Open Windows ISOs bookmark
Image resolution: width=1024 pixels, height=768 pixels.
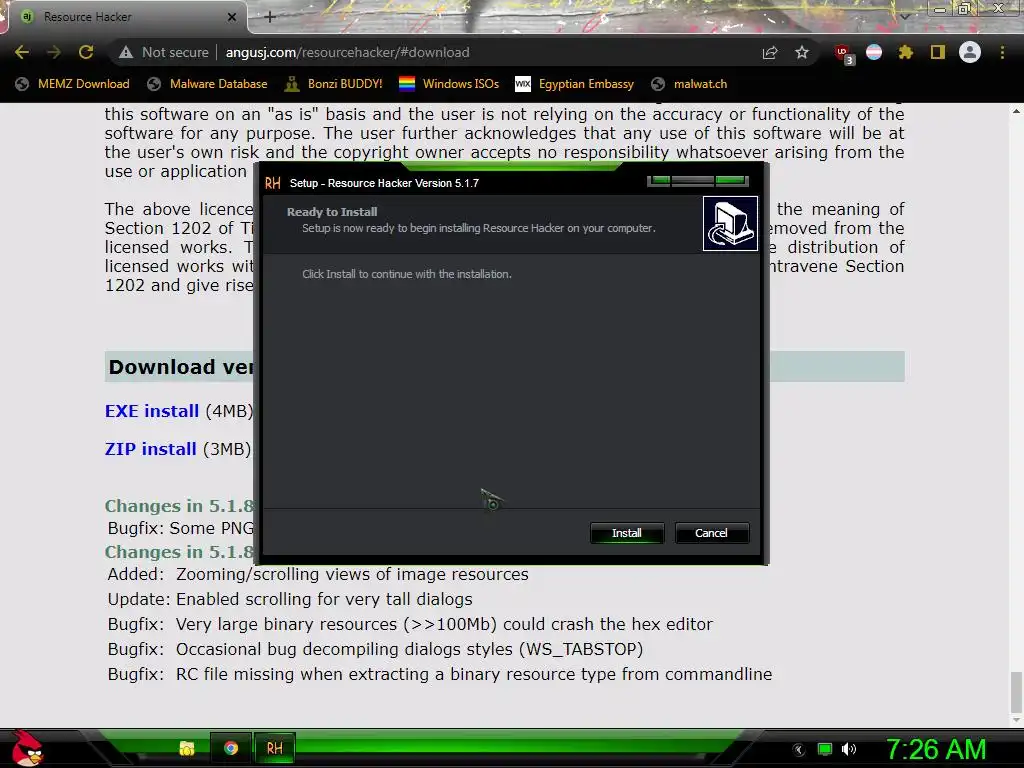pyautogui.click(x=449, y=84)
